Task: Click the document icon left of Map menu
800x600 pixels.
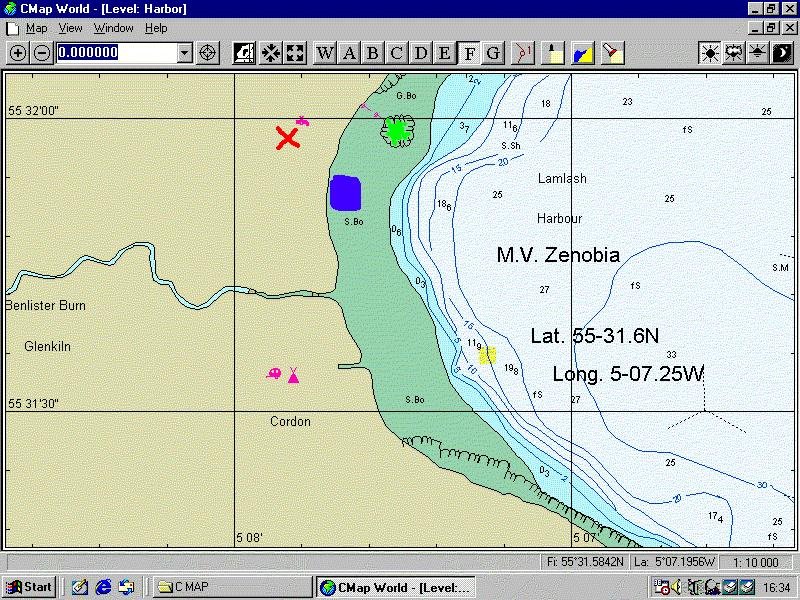Action: [12, 28]
